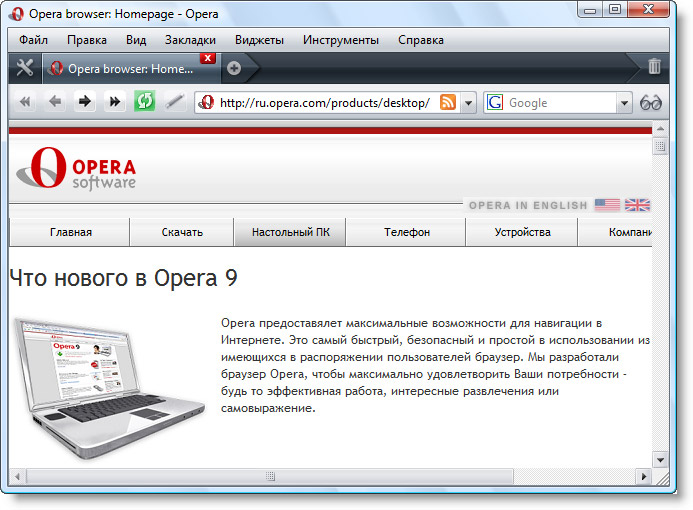The width and height of the screenshot is (693, 510).
Task: Maximize the Opera window
Action: point(615,10)
